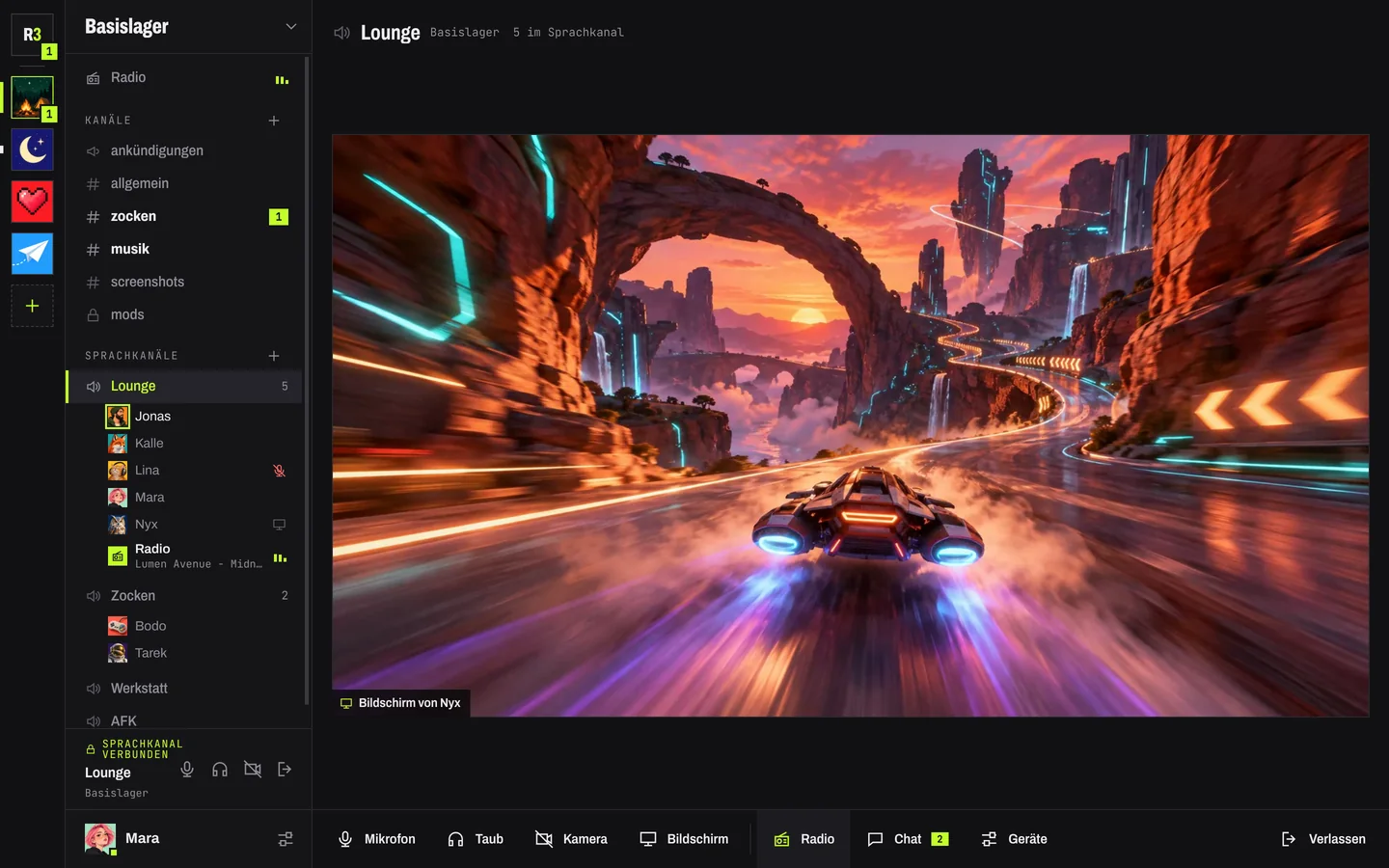1389x868 pixels.
Task: Open the Radio entry at sidebar top
Action: tap(184, 78)
